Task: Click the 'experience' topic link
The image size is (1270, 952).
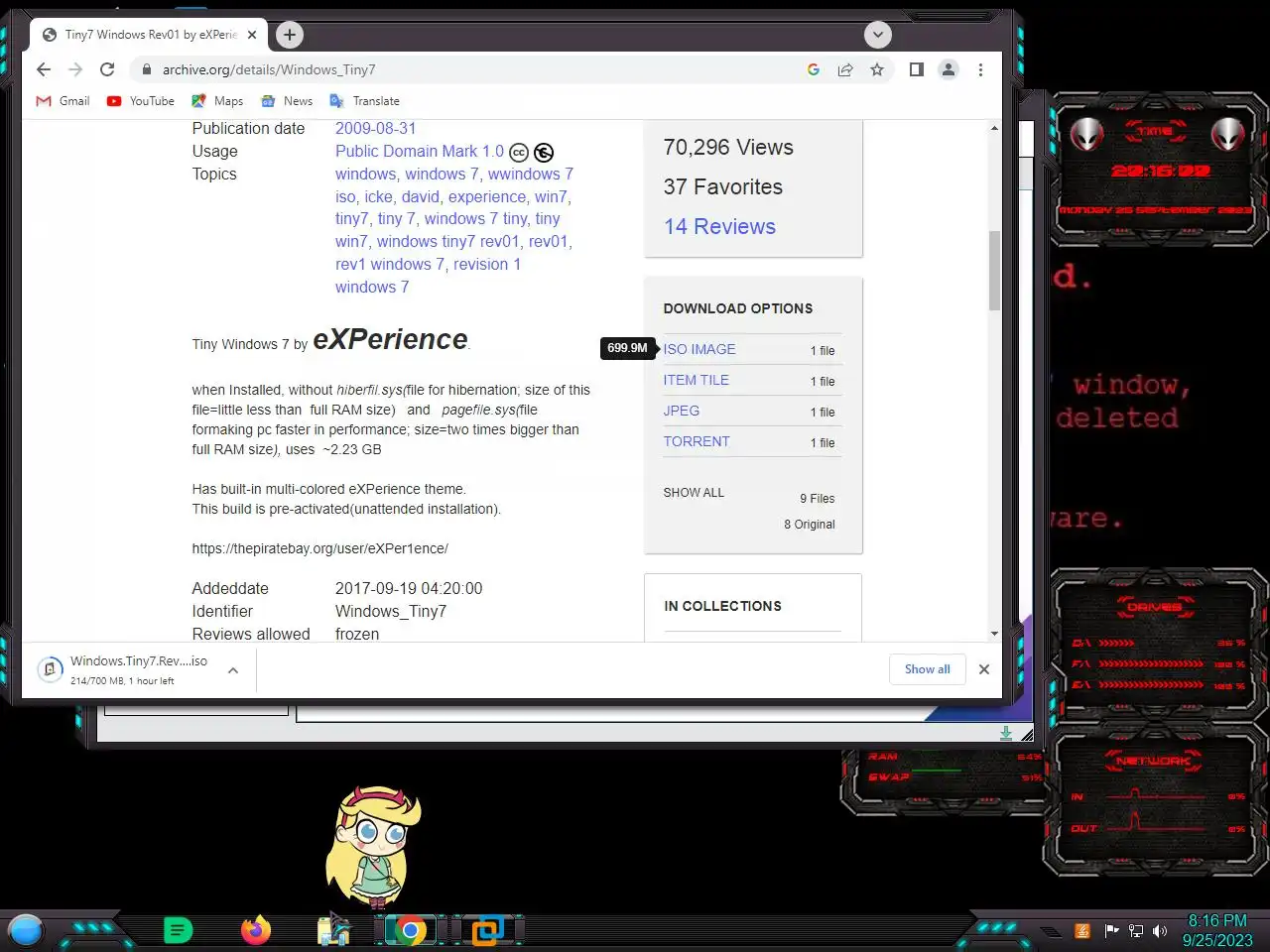Action: [487, 196]
